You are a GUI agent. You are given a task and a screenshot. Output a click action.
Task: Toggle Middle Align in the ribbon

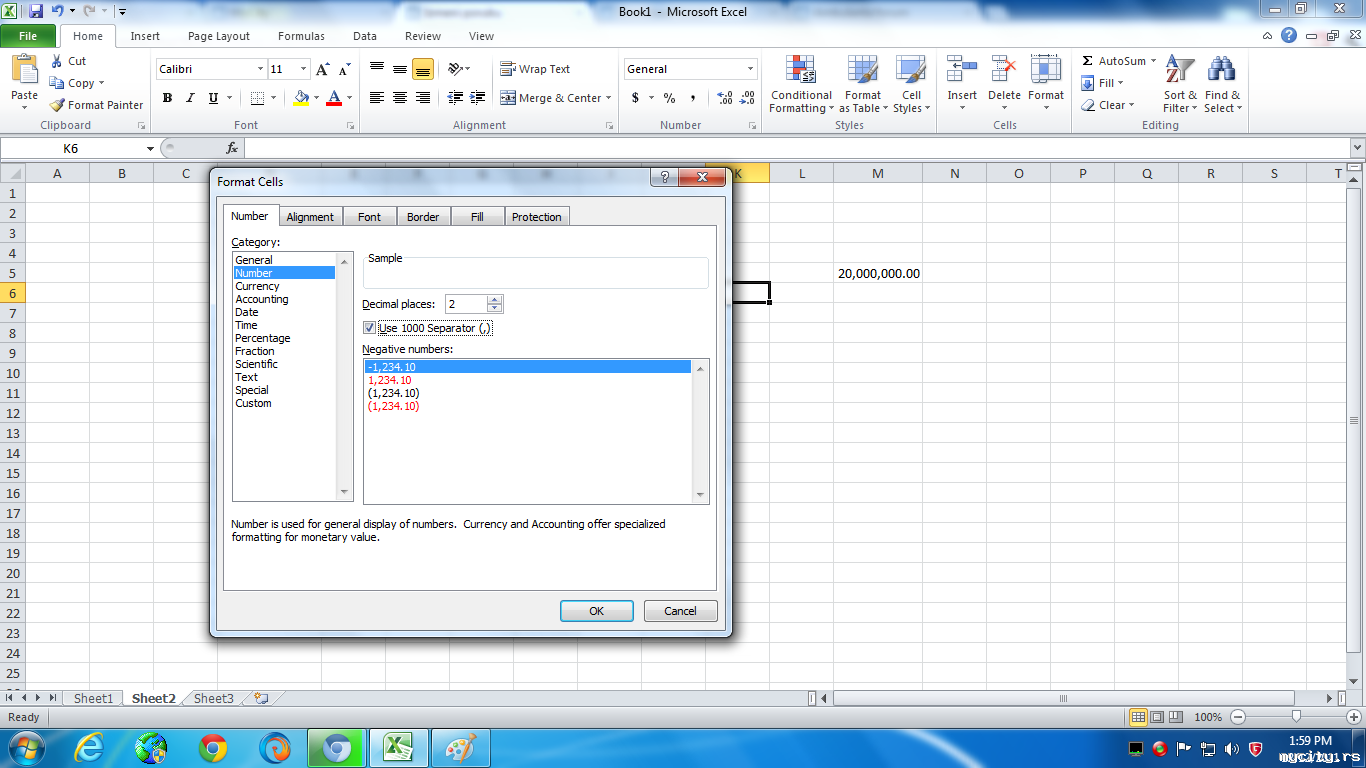[x=400, y=69]
